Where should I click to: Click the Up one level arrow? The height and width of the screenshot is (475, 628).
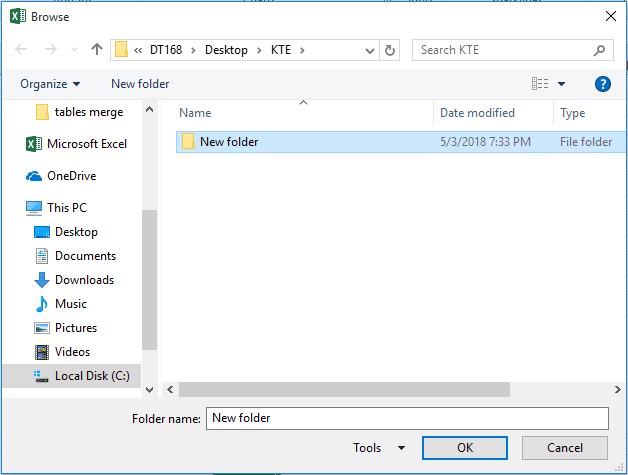(x=97, y=49)
